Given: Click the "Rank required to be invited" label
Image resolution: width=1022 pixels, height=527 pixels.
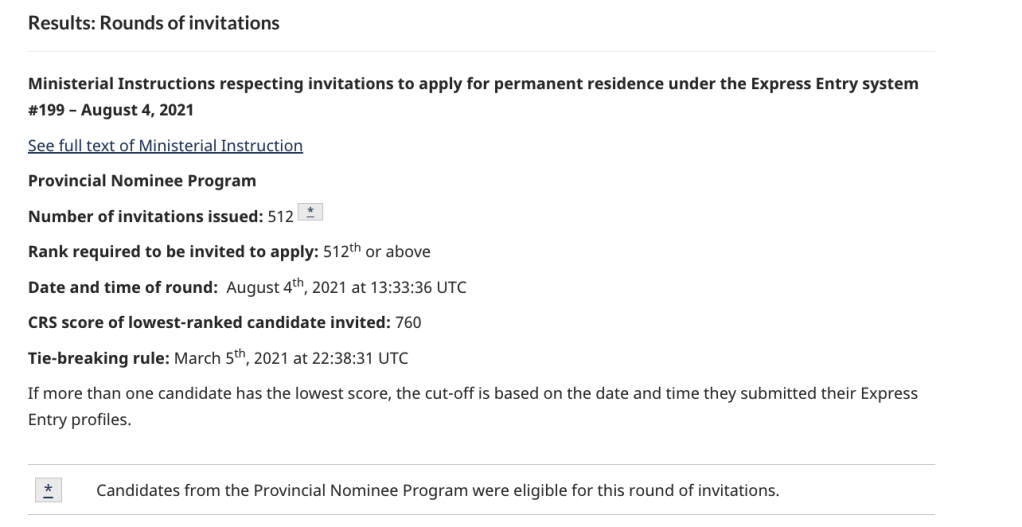Looking at the screenshot, I should (x=172, y=252).
